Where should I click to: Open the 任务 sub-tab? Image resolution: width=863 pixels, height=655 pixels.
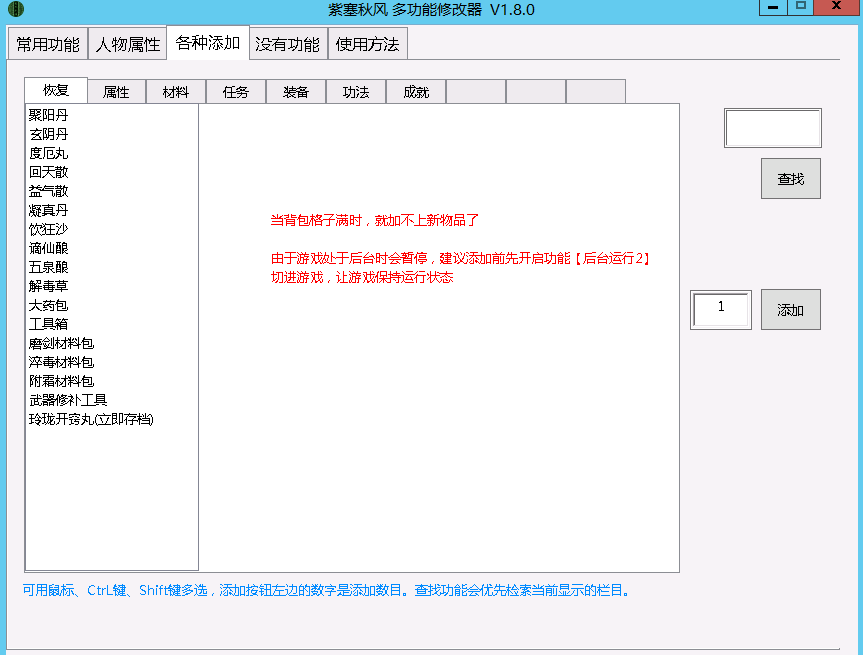pos(236,91)
